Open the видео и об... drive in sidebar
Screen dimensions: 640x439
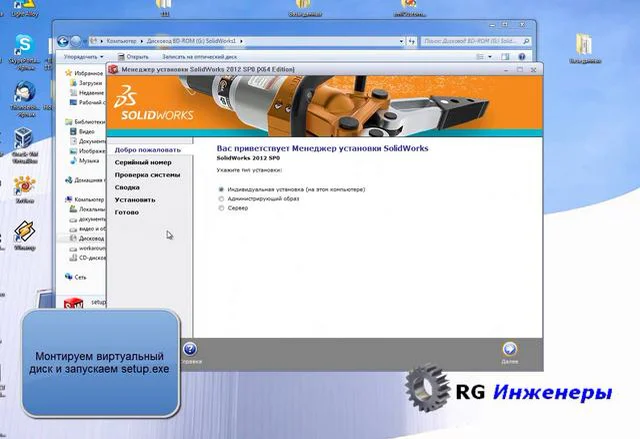[x=92, y=229]
